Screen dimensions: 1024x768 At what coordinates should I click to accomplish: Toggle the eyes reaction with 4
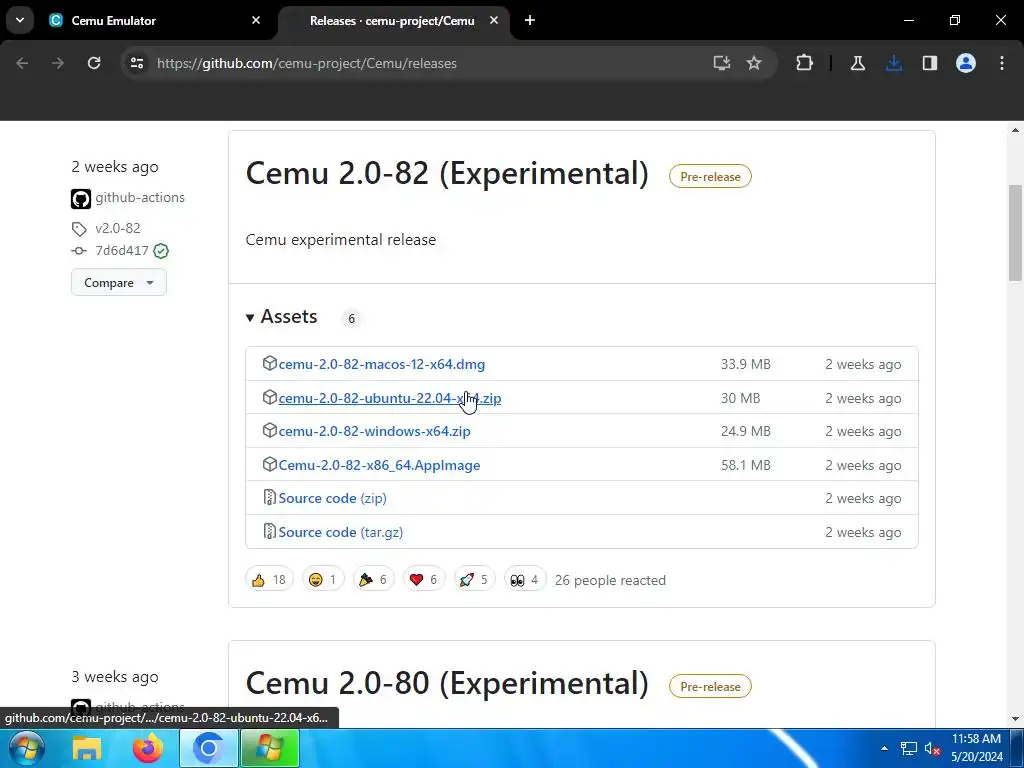(x=524, y=580)
